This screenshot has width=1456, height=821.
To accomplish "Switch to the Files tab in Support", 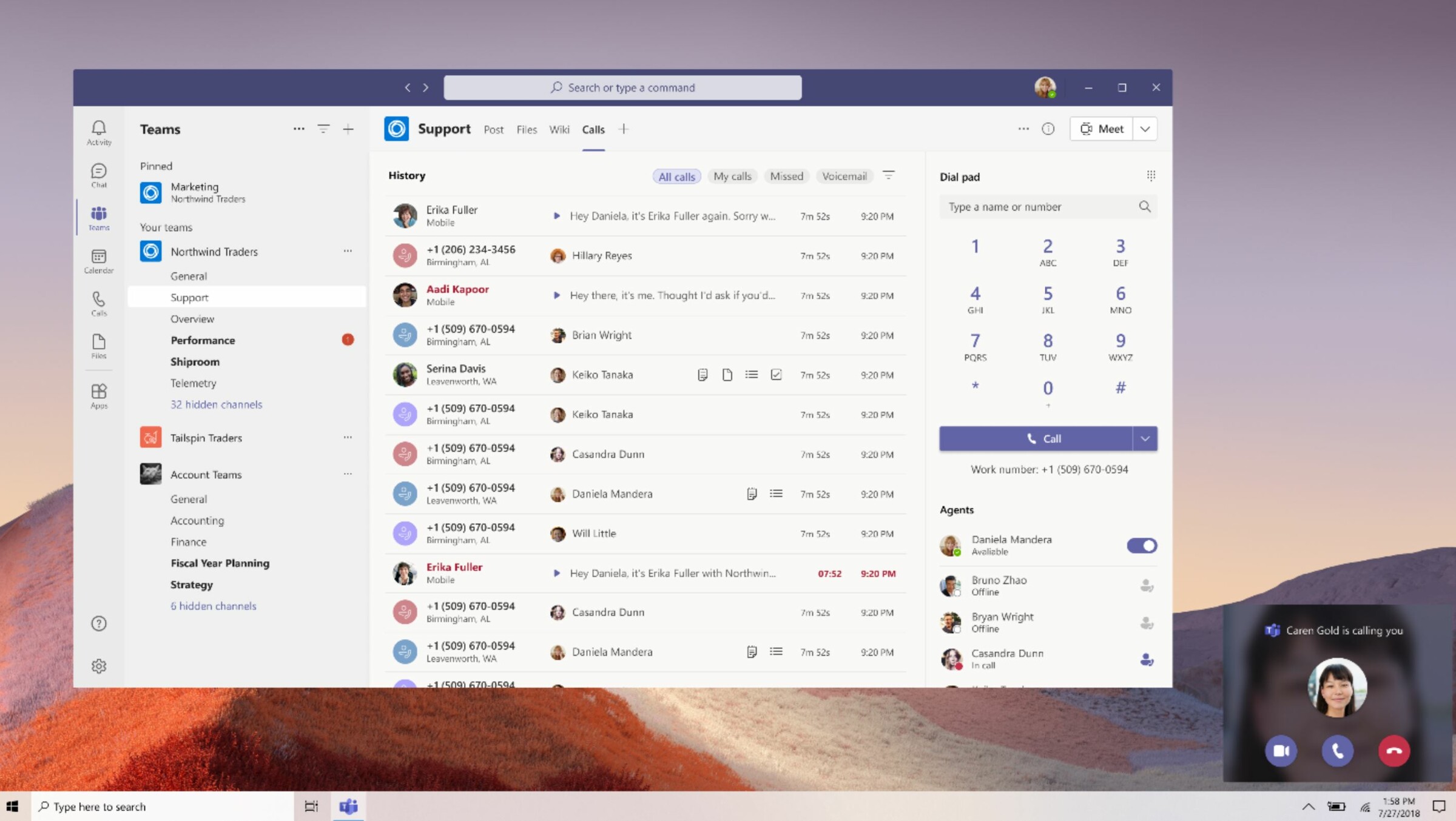I will tap(526, 129).
